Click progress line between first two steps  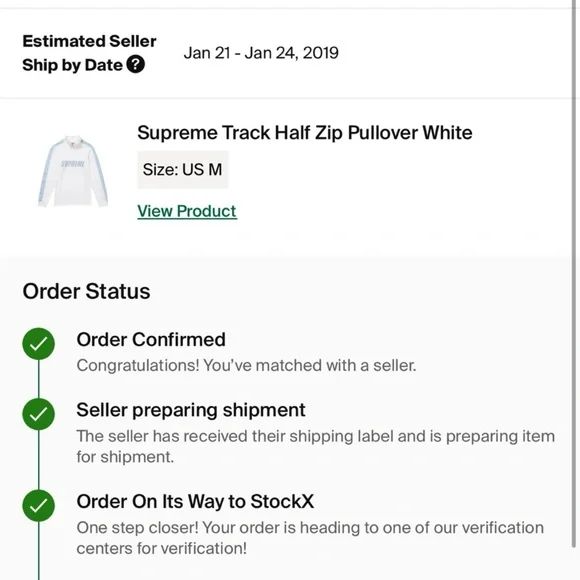[38, 379]
